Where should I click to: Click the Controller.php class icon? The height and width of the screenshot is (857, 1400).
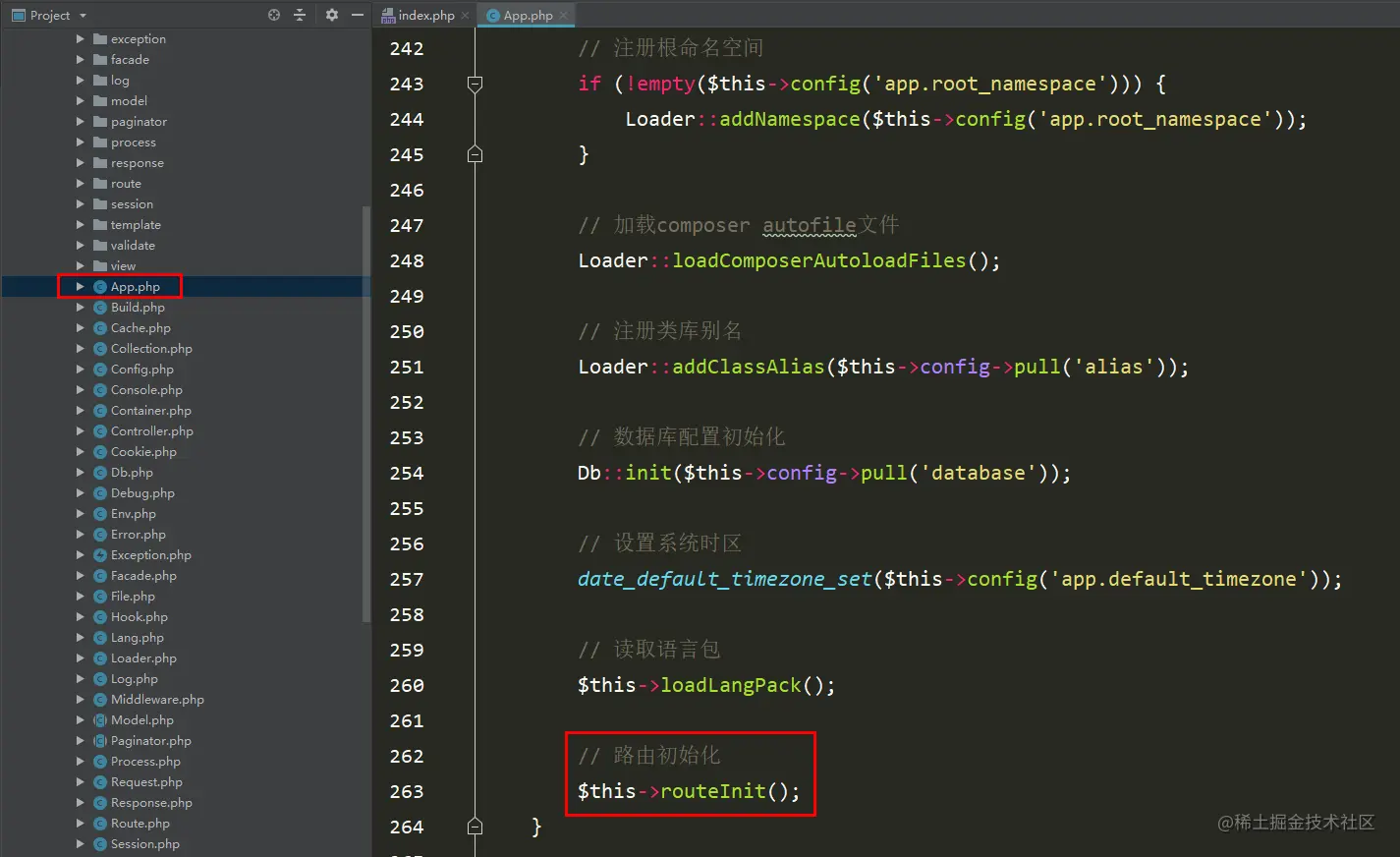(x=100, y=431)
